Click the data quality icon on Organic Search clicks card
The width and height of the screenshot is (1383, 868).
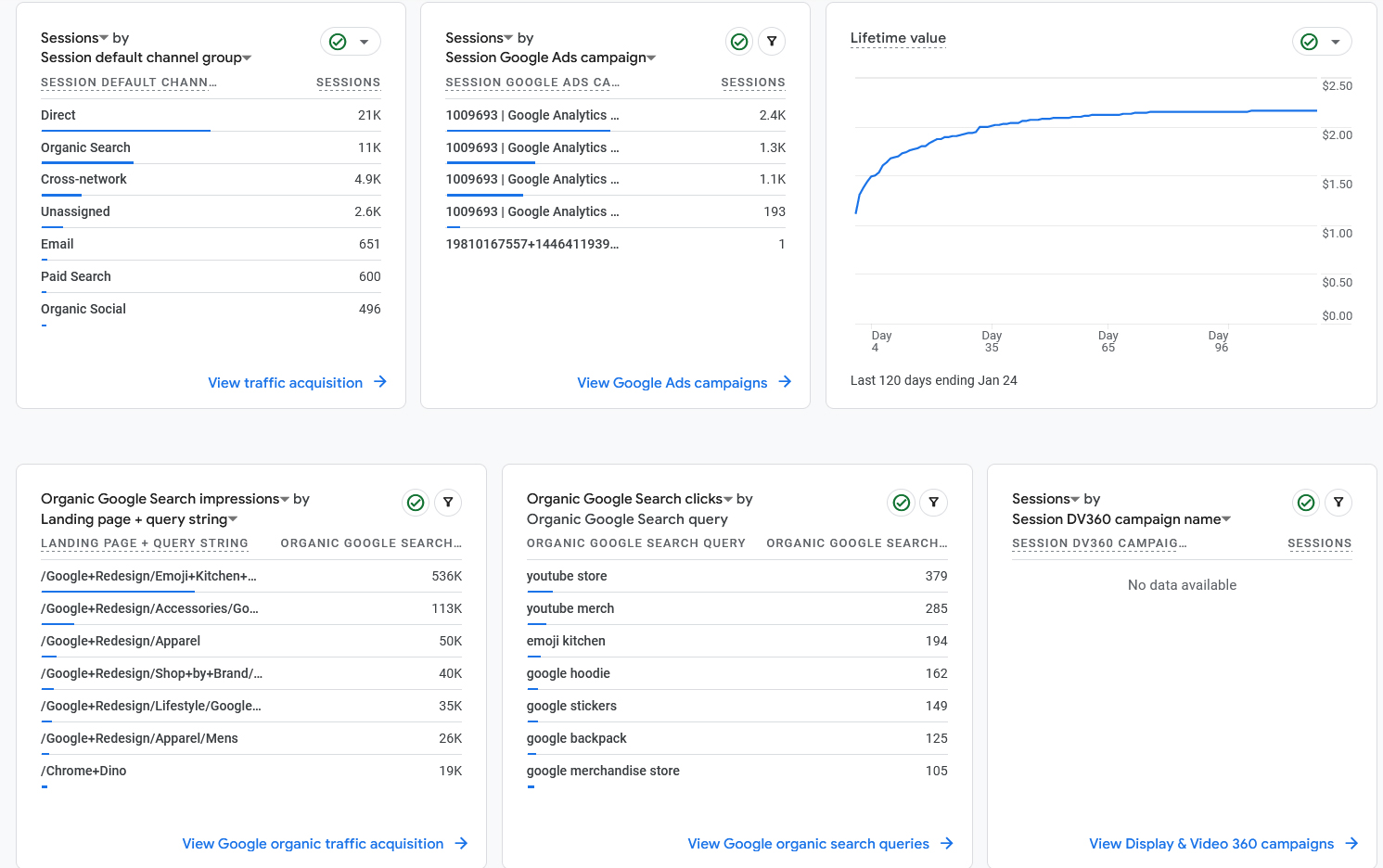901,502
